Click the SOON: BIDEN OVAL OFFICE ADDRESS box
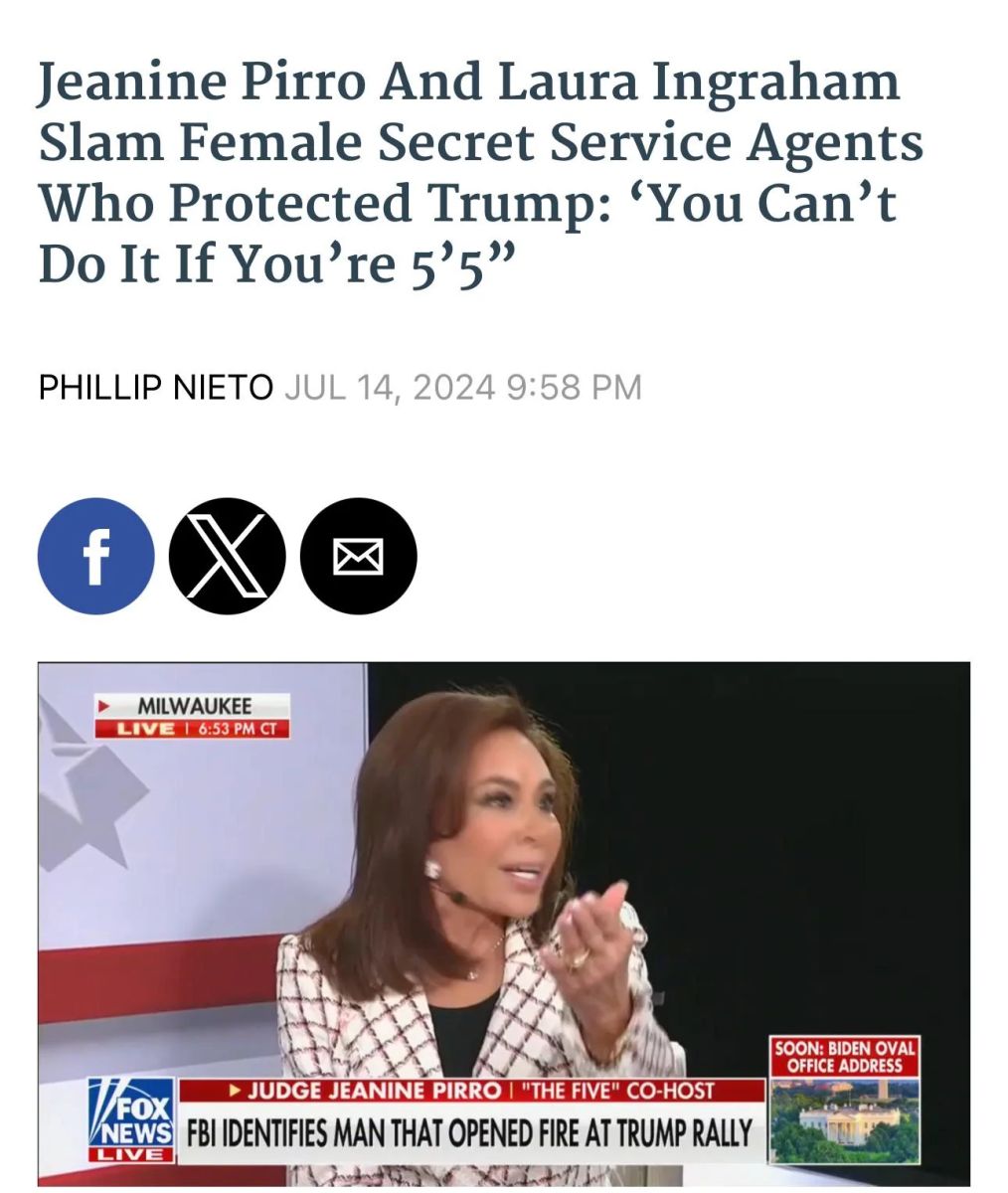The width and height of the screenshot is (1008, 1193). click(x=845, y=1057)
